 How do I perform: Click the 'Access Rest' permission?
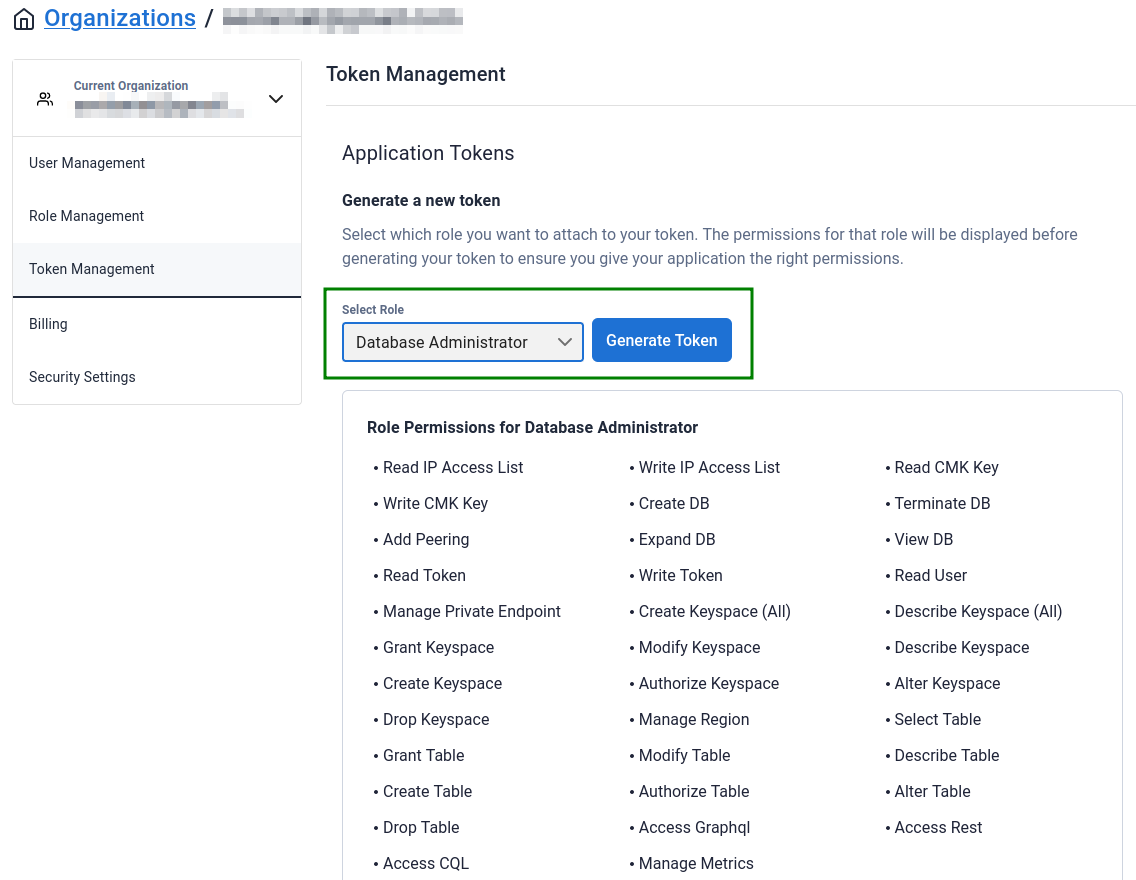click(937, 828)
